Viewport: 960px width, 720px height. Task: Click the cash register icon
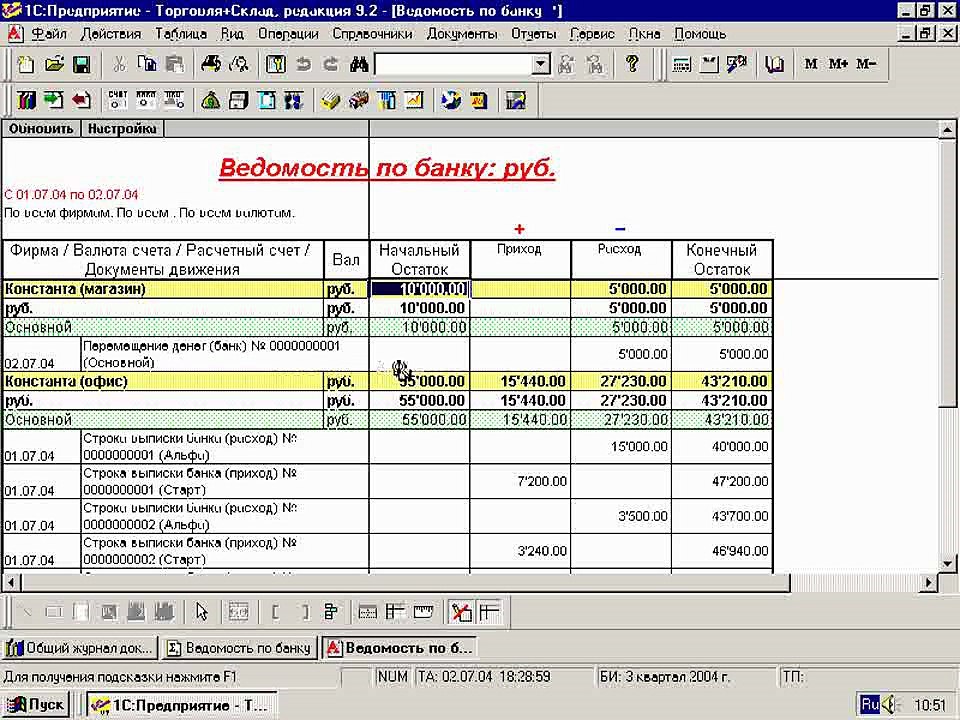coord(238,100)
